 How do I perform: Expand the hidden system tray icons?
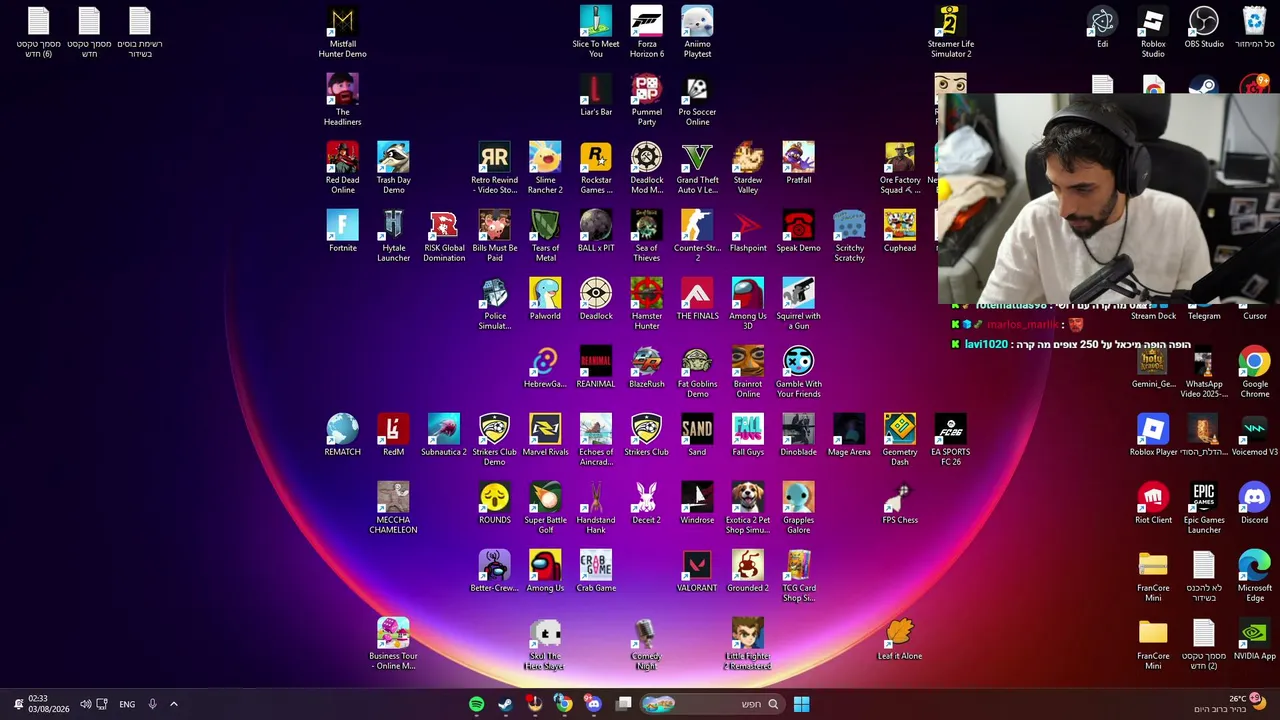(173, 704)
